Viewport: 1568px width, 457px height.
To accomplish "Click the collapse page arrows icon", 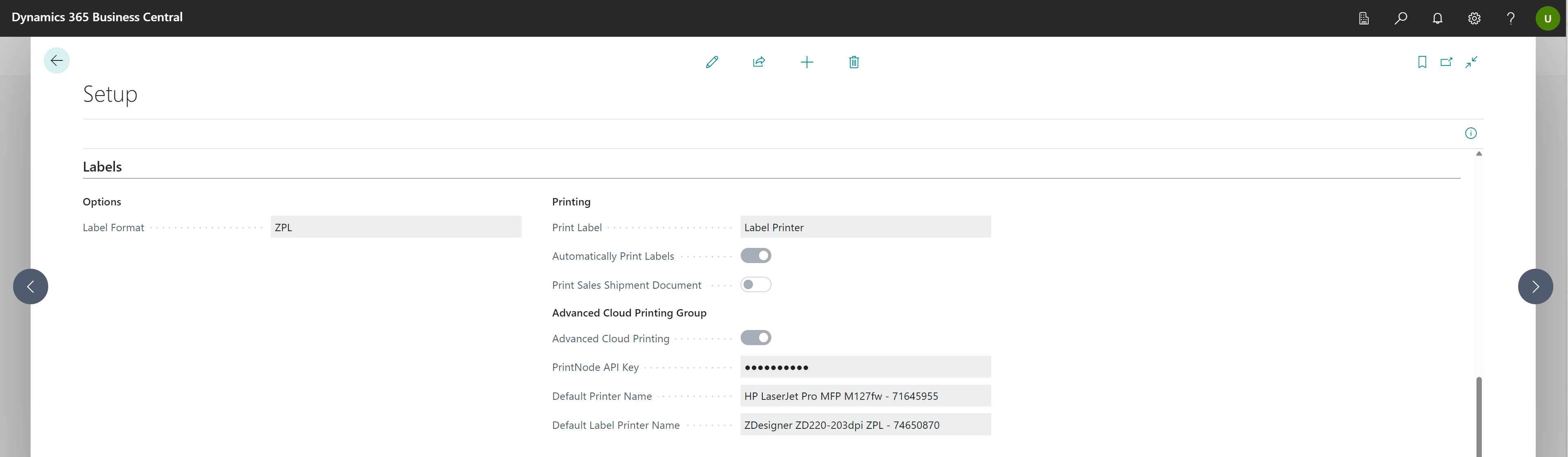I will [1471, 62].
